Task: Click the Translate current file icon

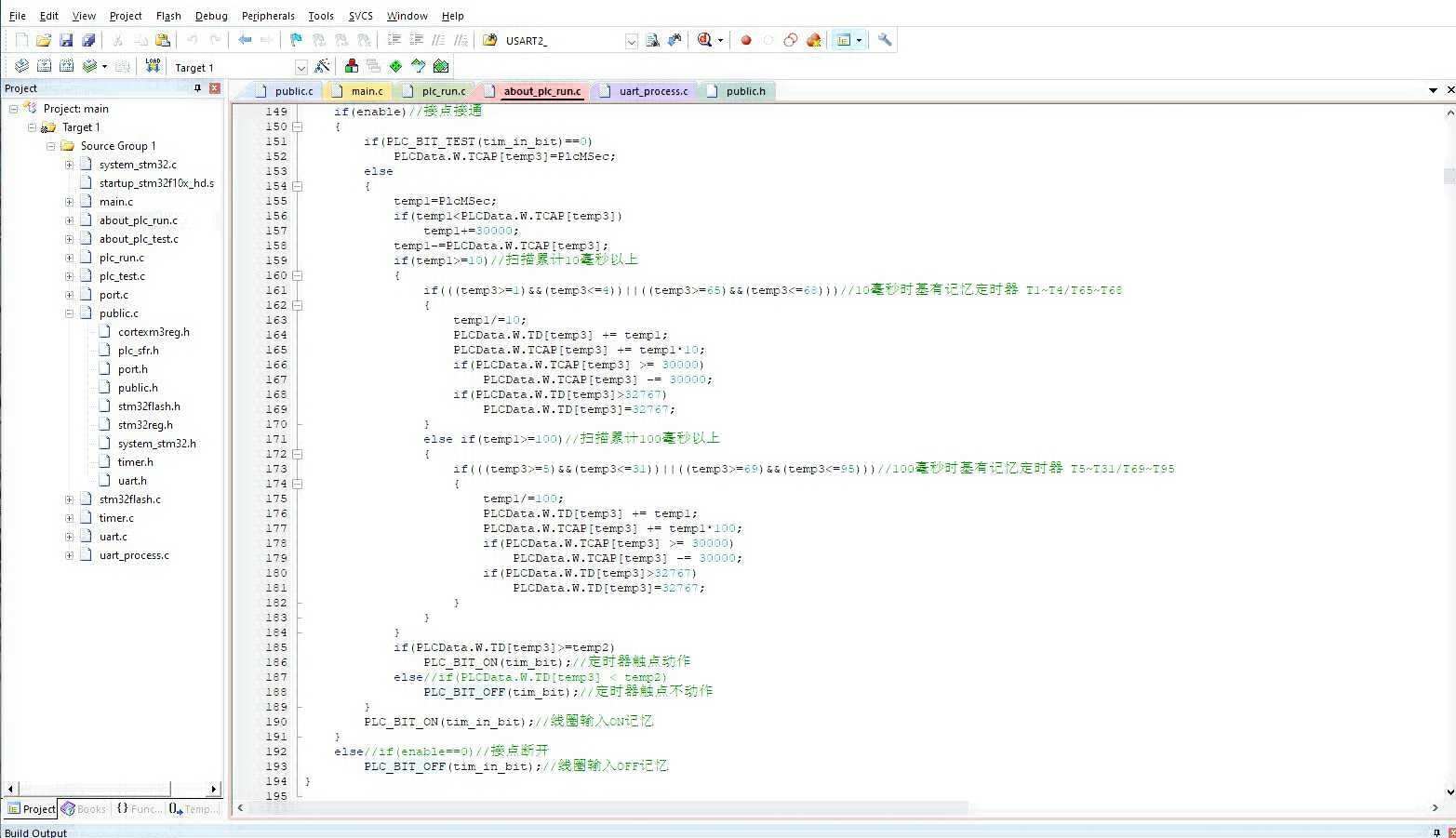Action: tap(20, 66)
